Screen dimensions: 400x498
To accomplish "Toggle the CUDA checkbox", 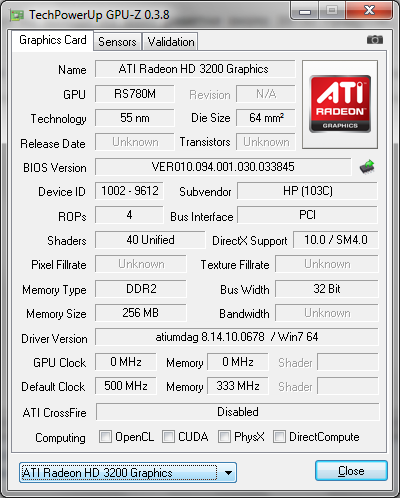I will 168,436.
